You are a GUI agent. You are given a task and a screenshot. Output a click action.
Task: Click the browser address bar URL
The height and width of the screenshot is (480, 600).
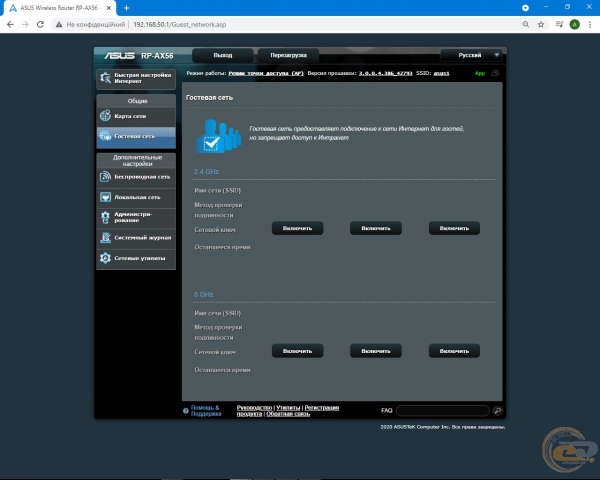point(179,24)
